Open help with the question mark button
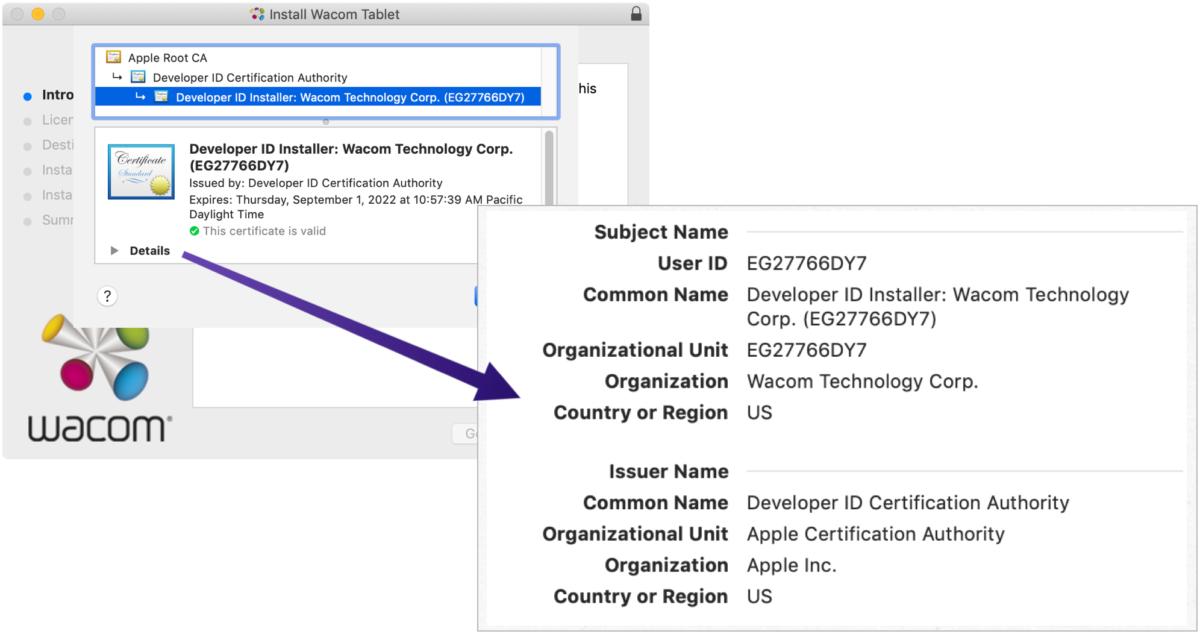The image size is (1200, 634). click(x=108, y=296)
